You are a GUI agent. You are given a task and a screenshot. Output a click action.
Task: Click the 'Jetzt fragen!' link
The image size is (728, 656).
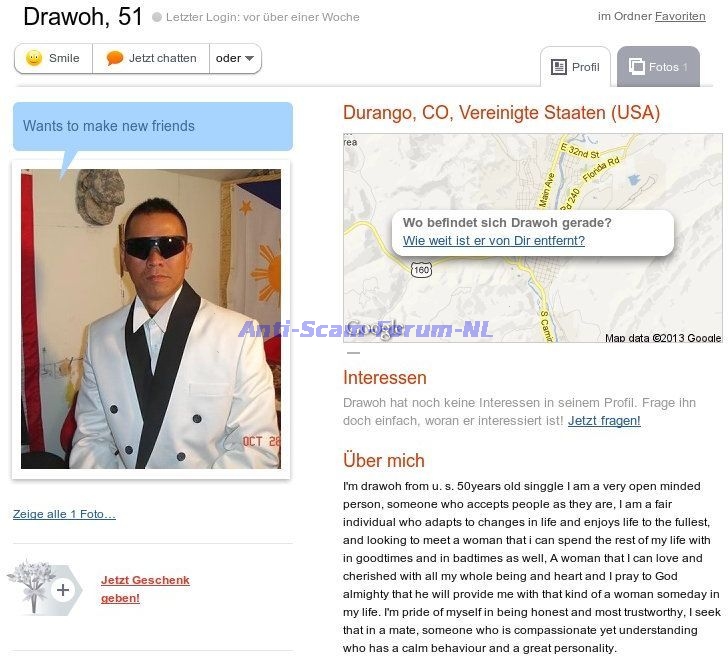tap(604, 421)
